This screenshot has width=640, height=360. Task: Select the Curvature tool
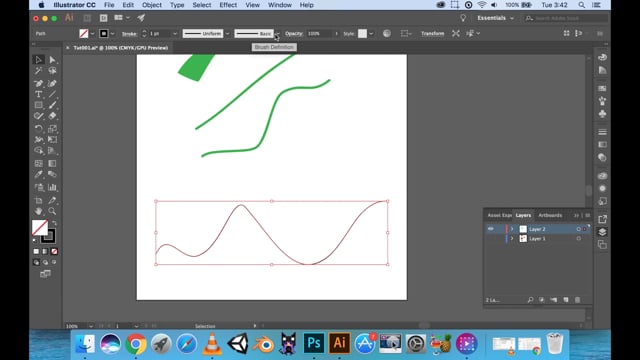click(52, 83)
